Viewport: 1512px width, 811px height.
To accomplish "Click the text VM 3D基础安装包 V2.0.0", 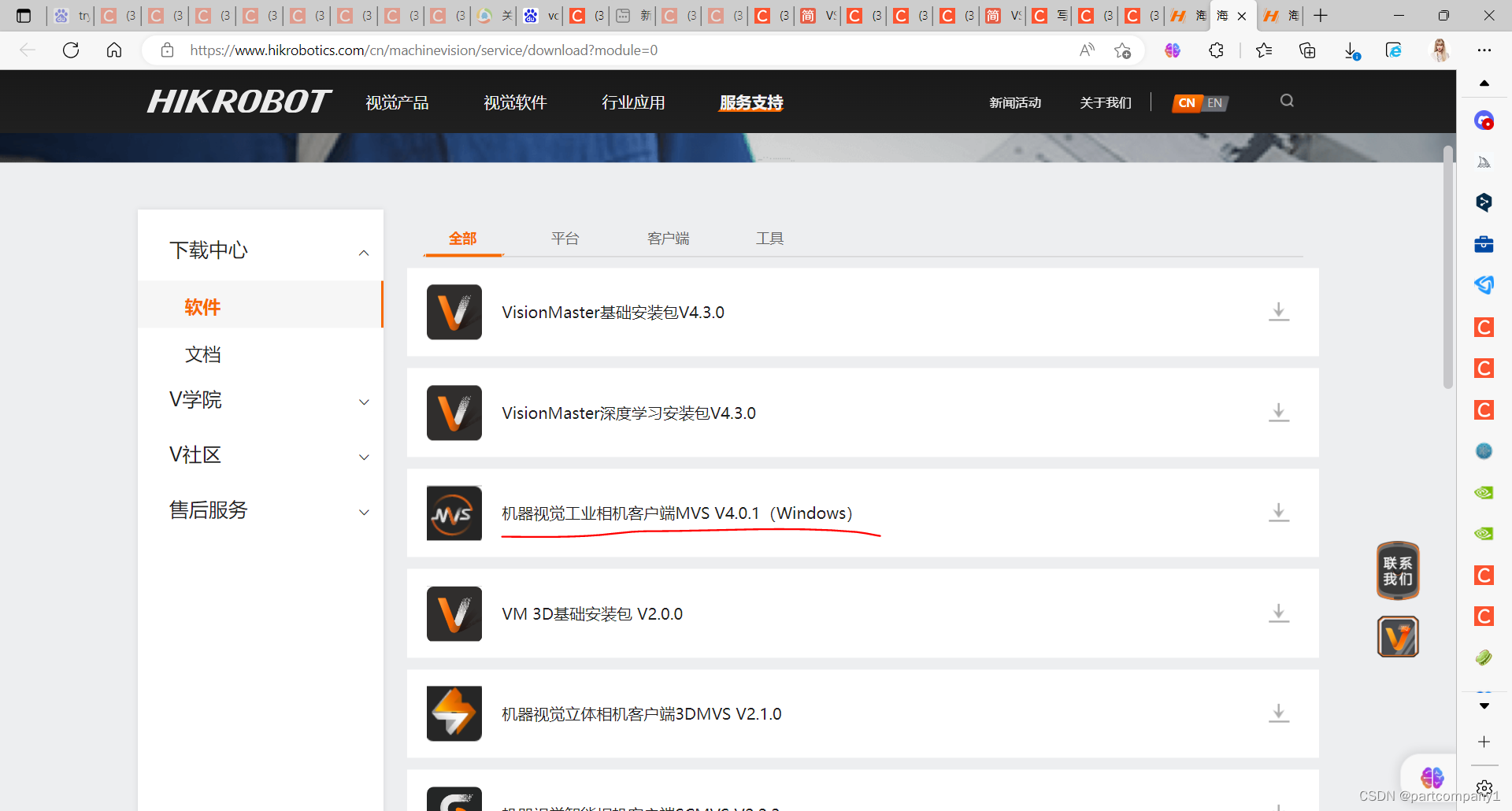I will point(592,614).
